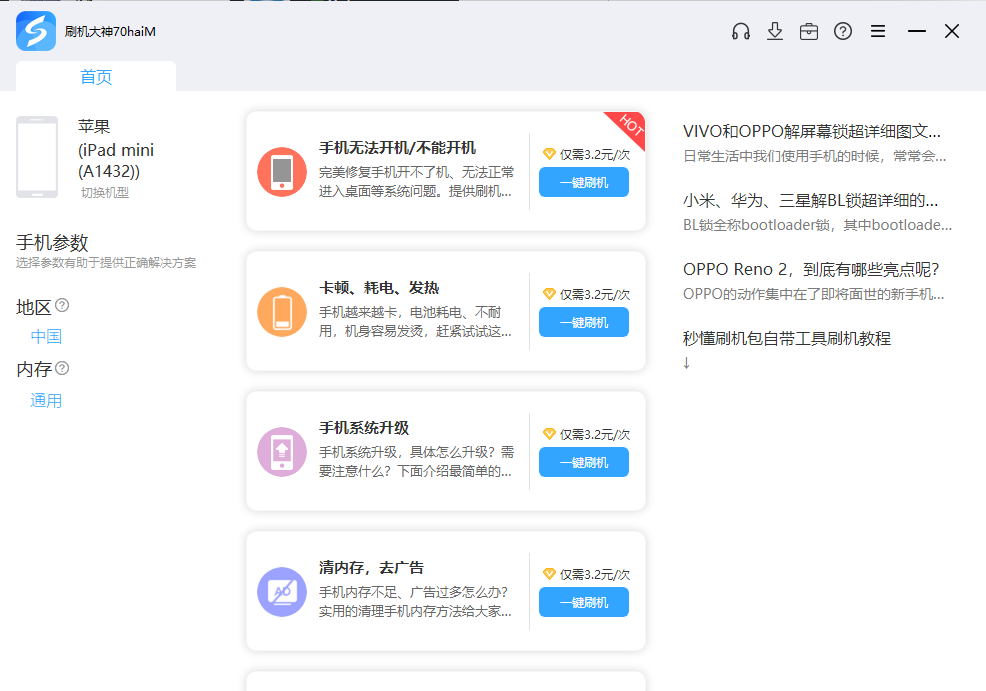Image resolution: width=986 pixels, height=691 pixels.
Task: Open article 小米、华为、三星解BL锁超详细的
Action: point(811,201)
